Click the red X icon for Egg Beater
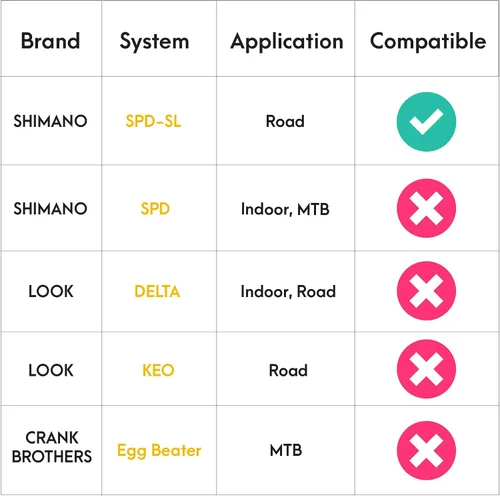Viewport: 500px width, 496px height. click(x=426, y=451)
